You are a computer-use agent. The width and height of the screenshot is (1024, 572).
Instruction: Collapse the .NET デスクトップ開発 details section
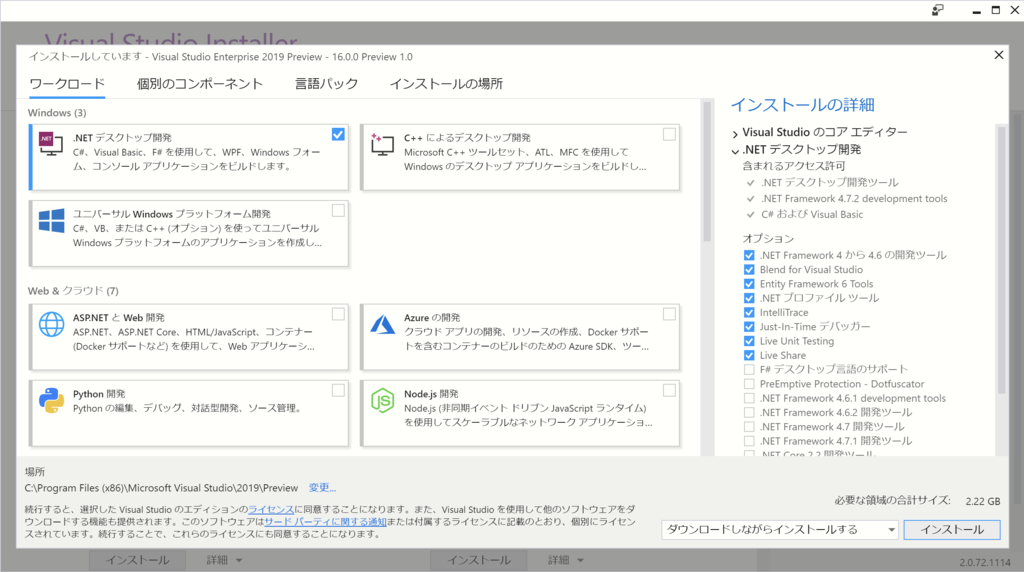735,151
